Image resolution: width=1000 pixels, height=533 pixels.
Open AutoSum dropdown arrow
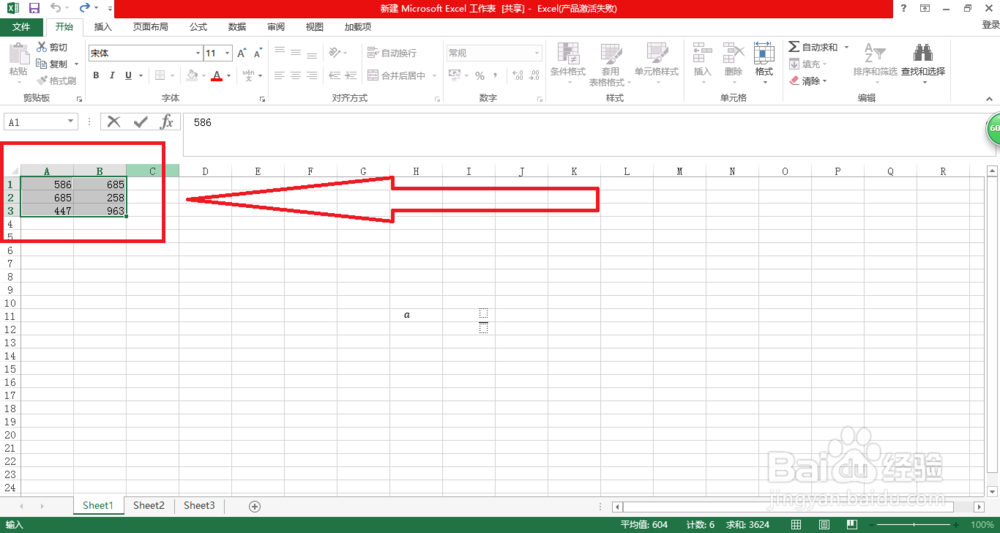tap(846, 47)
